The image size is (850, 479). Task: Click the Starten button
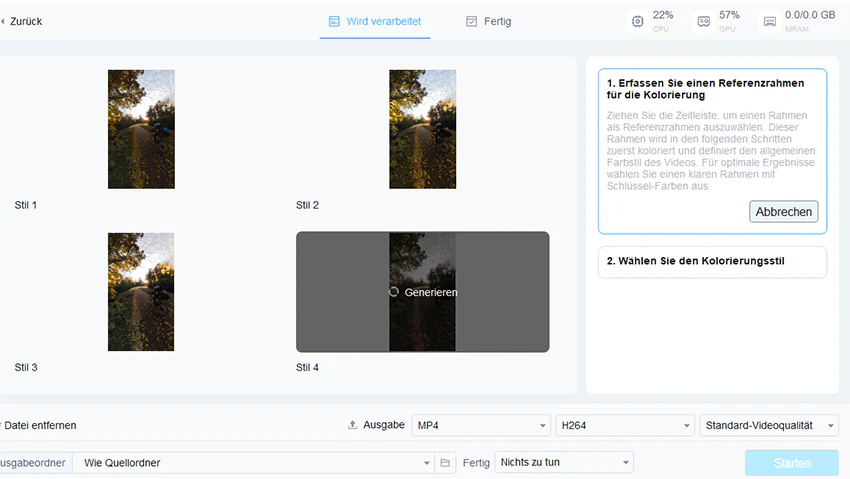[792, 463]
